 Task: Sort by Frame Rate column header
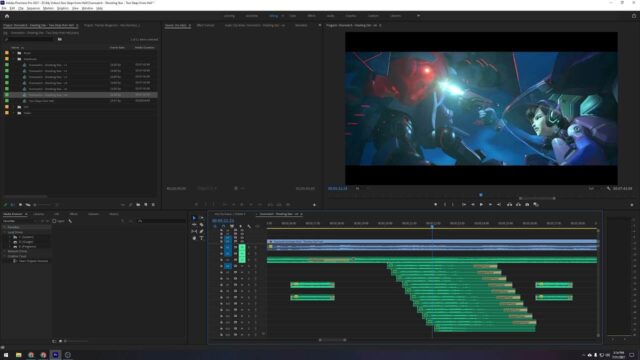pyautogui.click(x=117, y=48)
